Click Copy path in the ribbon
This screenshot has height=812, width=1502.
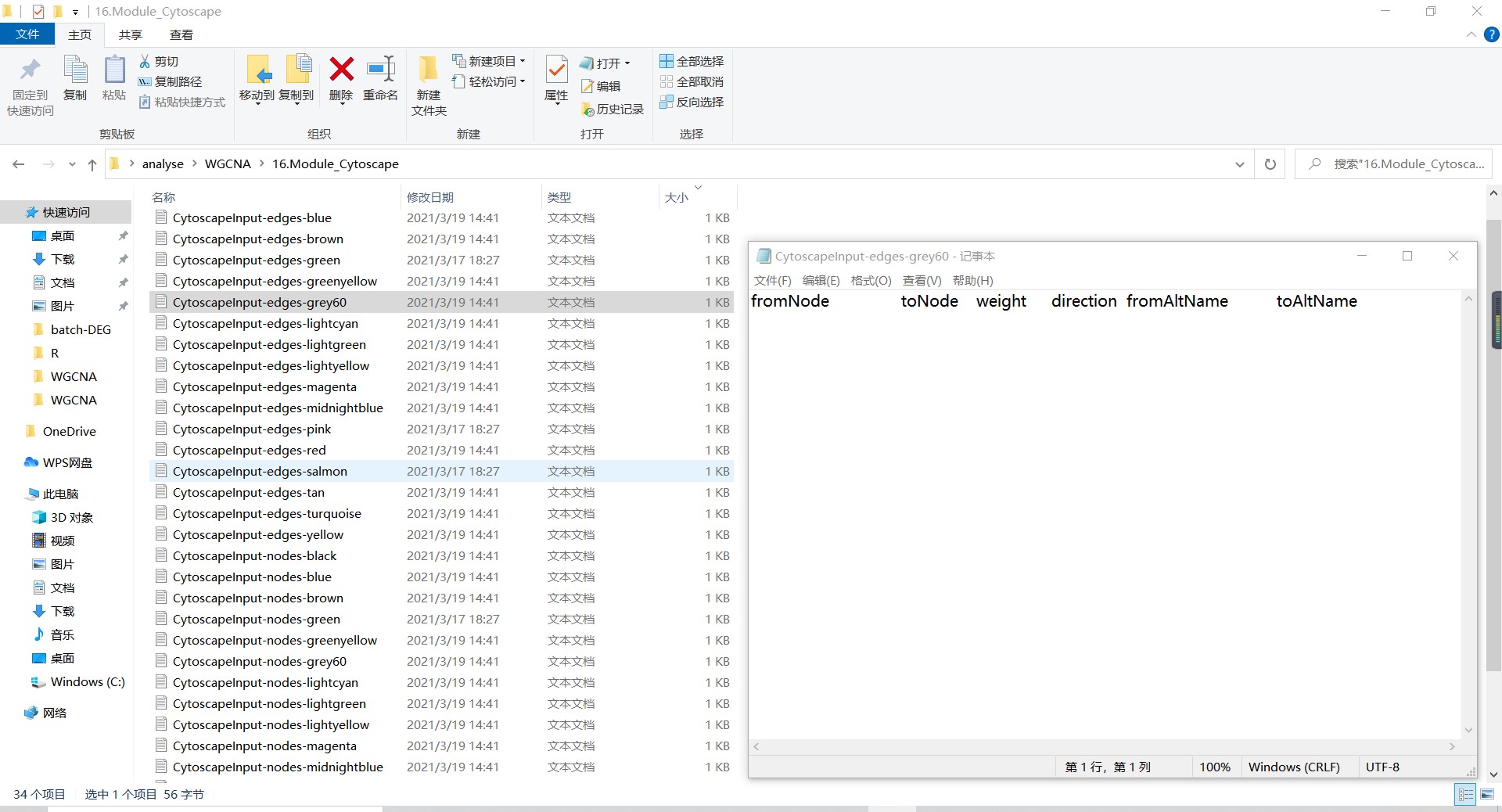click(x=170, y=81)
